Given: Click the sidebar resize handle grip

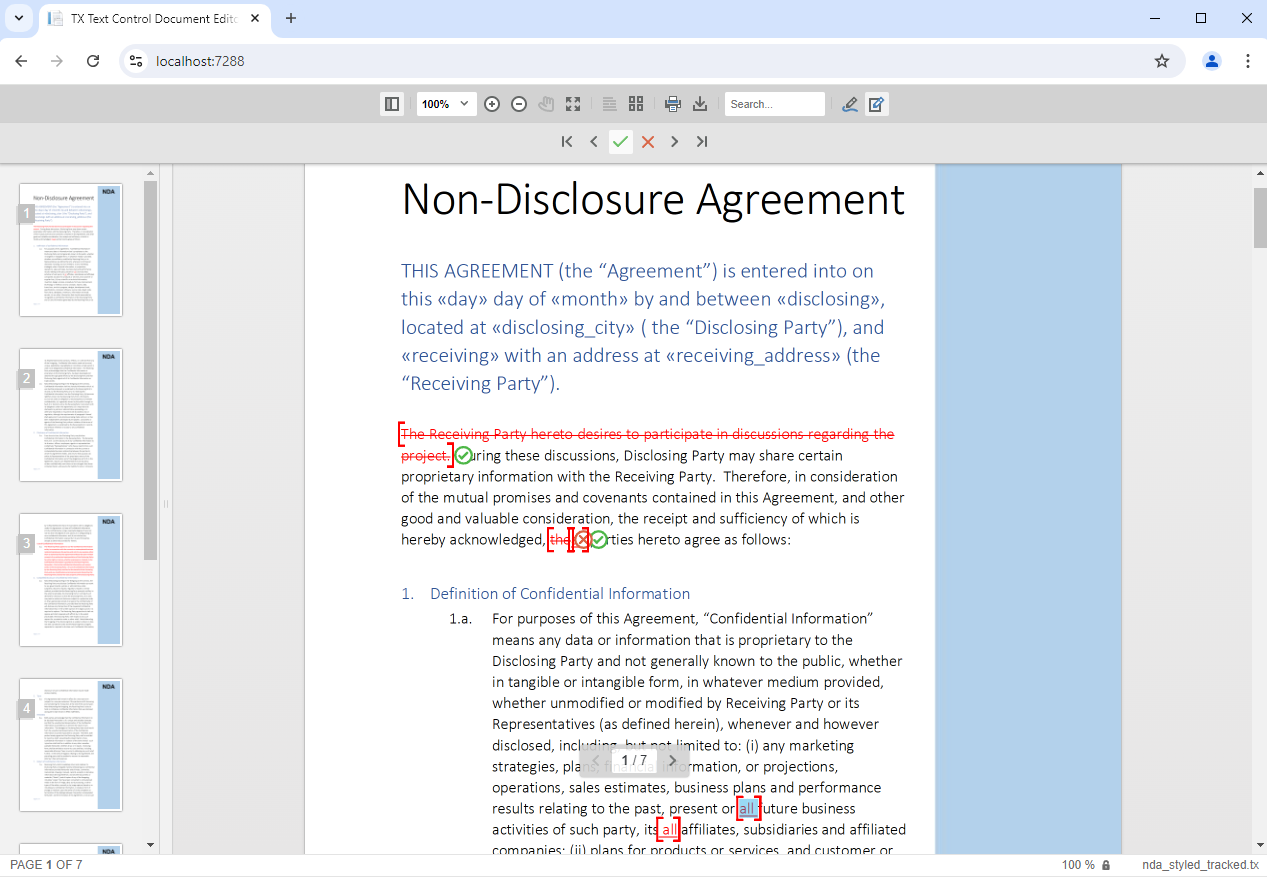Looking at the screenshot, I should click(166, 504).
